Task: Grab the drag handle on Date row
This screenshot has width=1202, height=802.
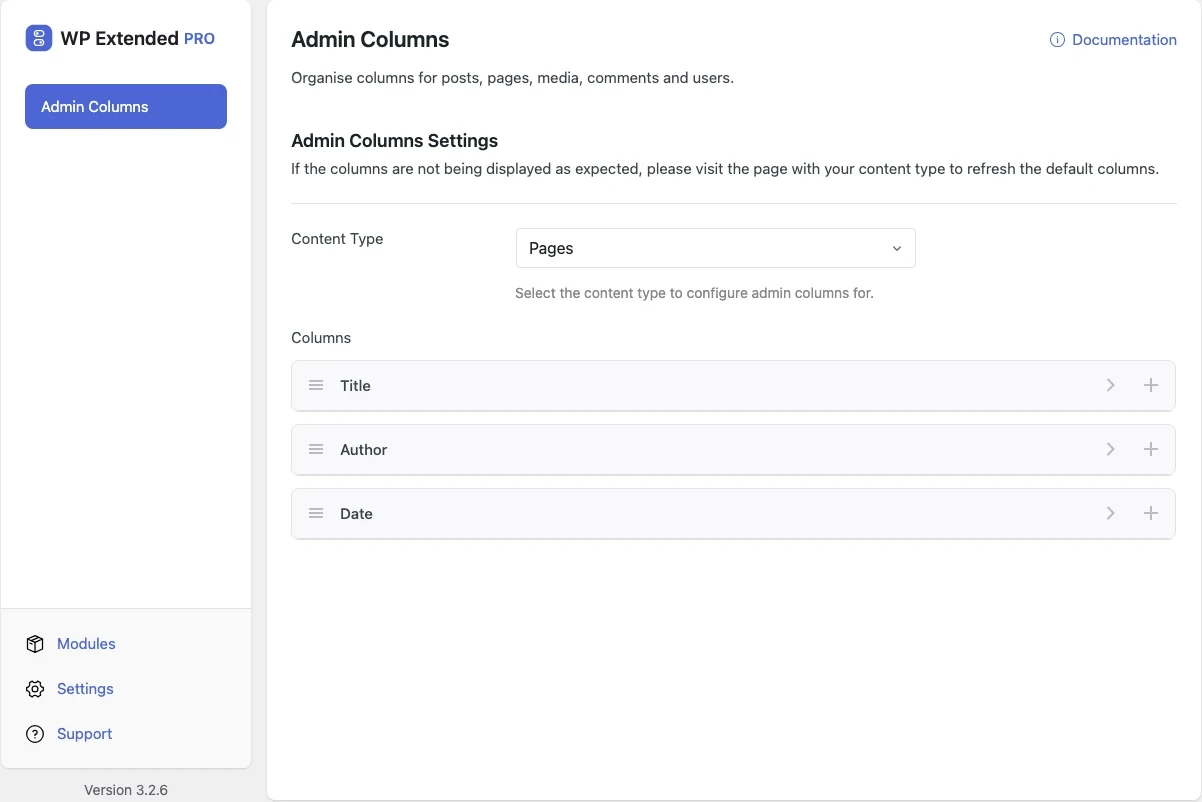Action: [316, 514]
